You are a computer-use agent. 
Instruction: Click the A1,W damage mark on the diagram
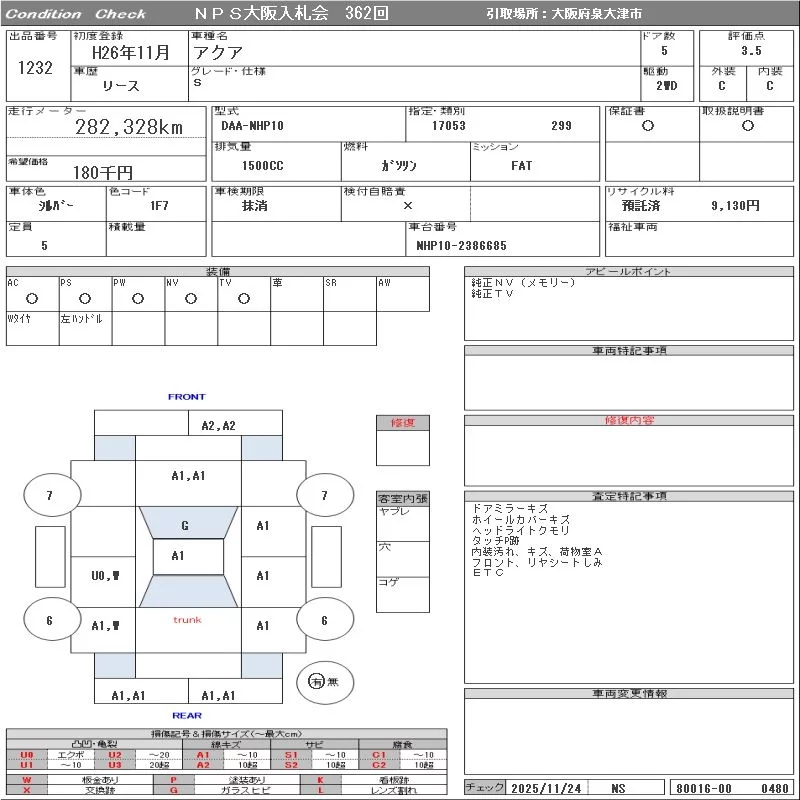105,626
